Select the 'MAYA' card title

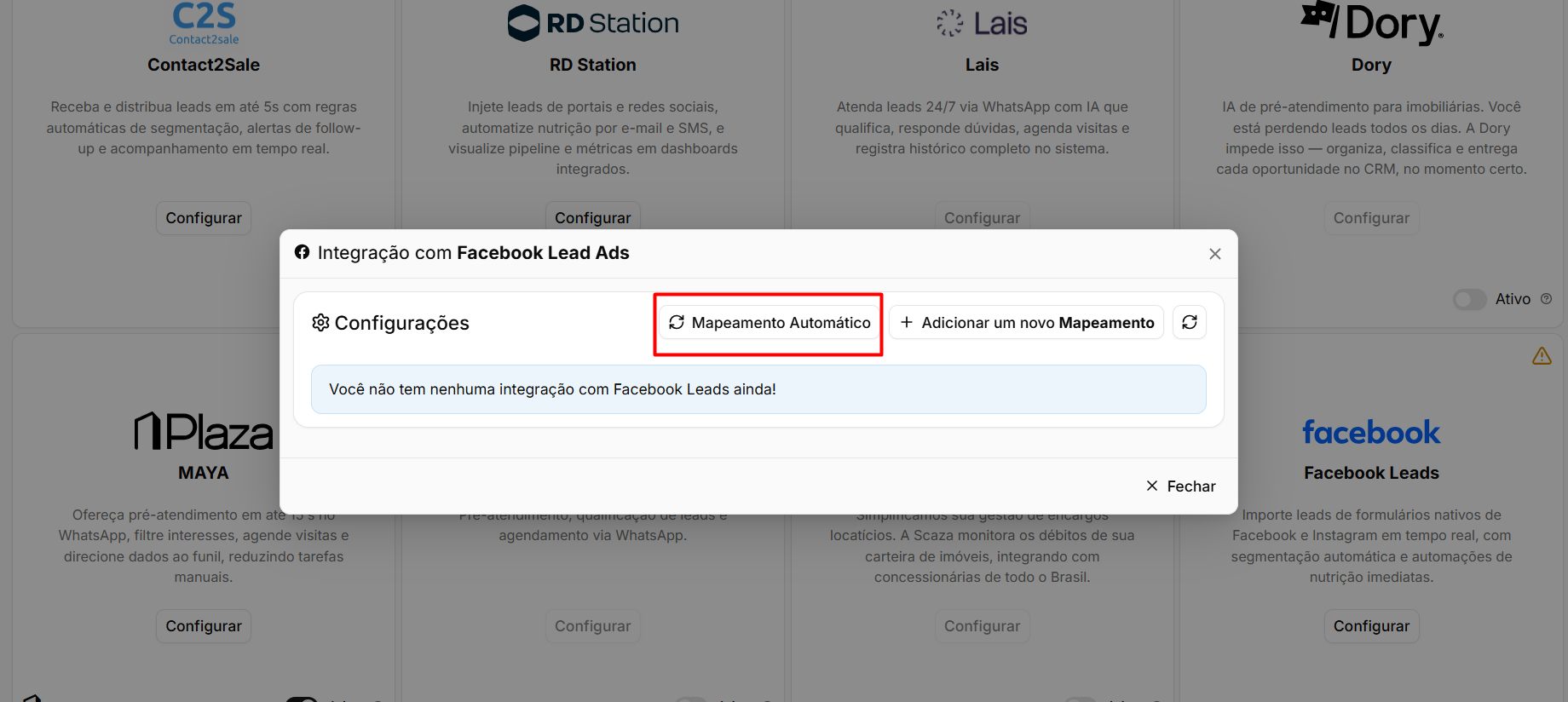204,473
